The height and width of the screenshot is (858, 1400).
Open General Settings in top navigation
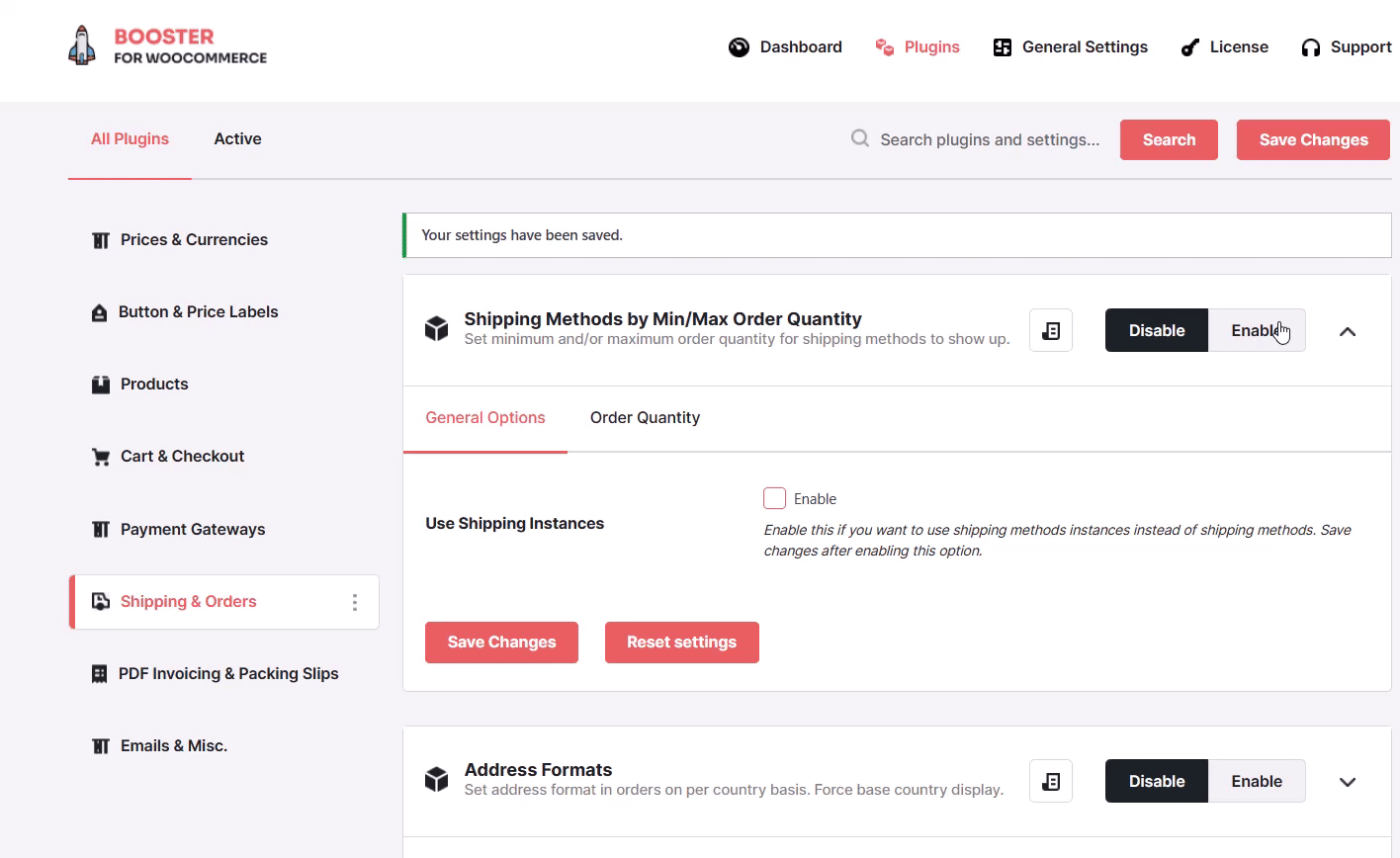(x=1071, y=47)
